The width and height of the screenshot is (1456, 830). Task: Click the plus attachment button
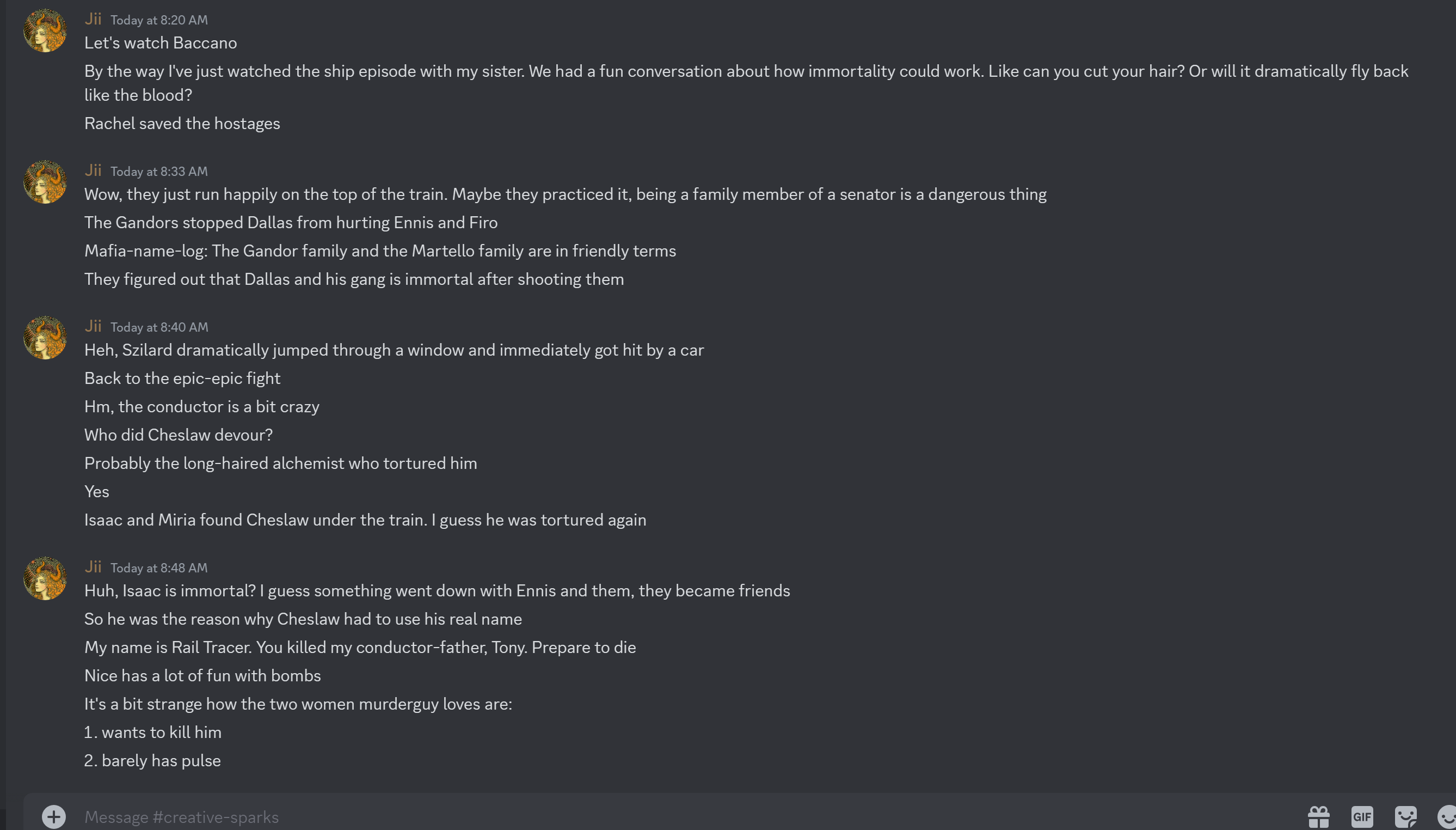click(x=53, y=816)
